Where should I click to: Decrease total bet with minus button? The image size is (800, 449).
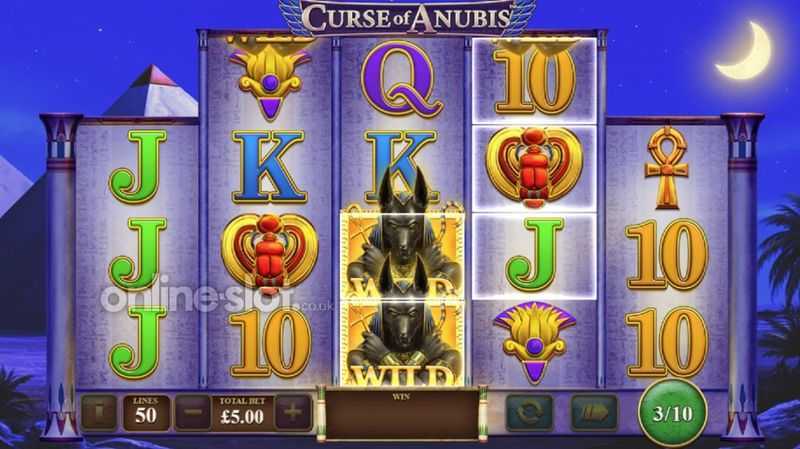tap(193, 412)
